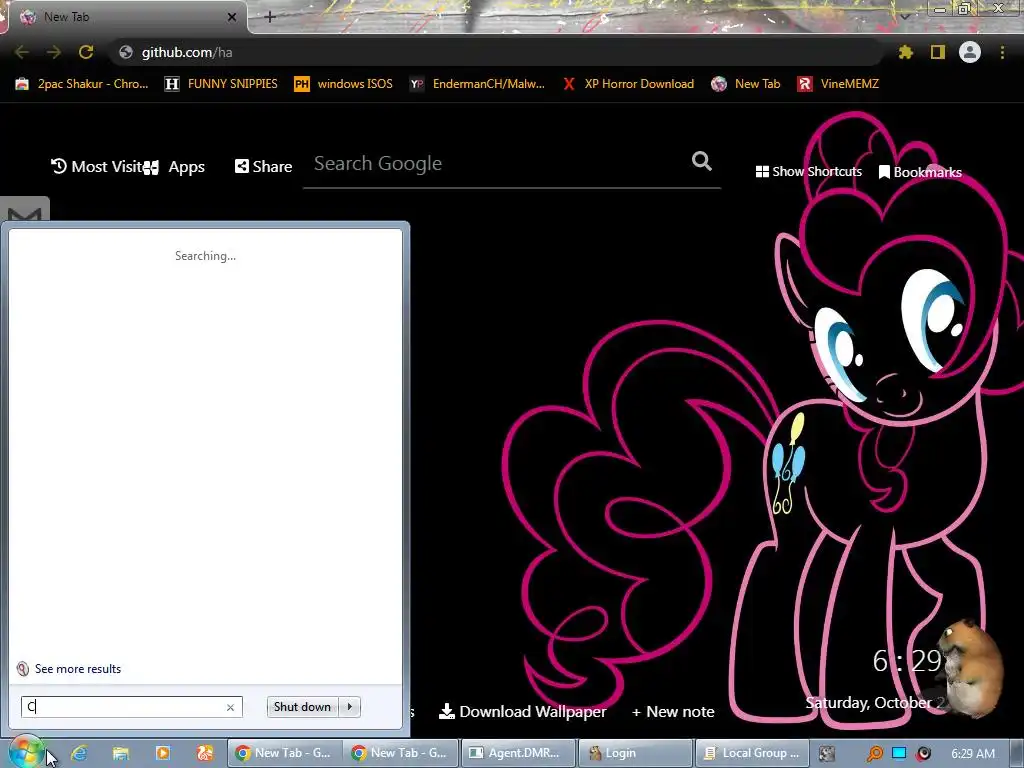Click the address bar github.com/ha
This screenshot has height=768, width=1024.
pos(496,52)
